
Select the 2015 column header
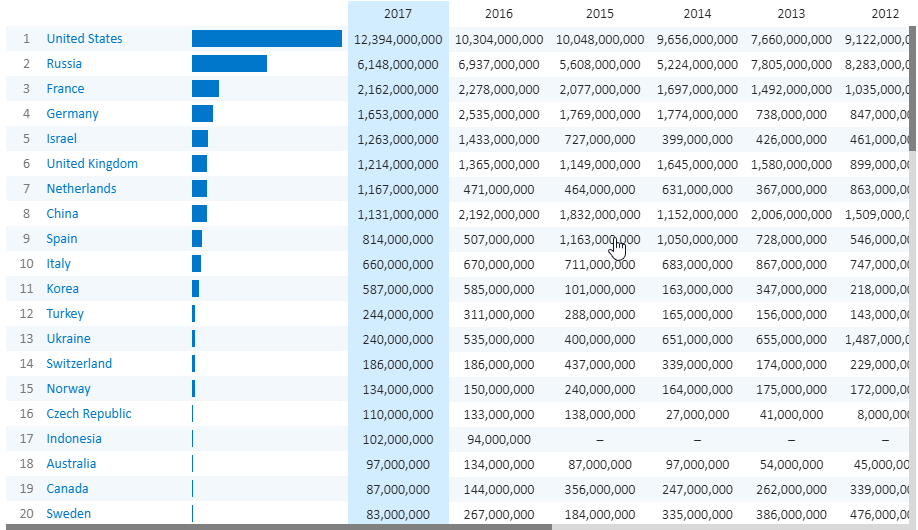click(600, 13)
